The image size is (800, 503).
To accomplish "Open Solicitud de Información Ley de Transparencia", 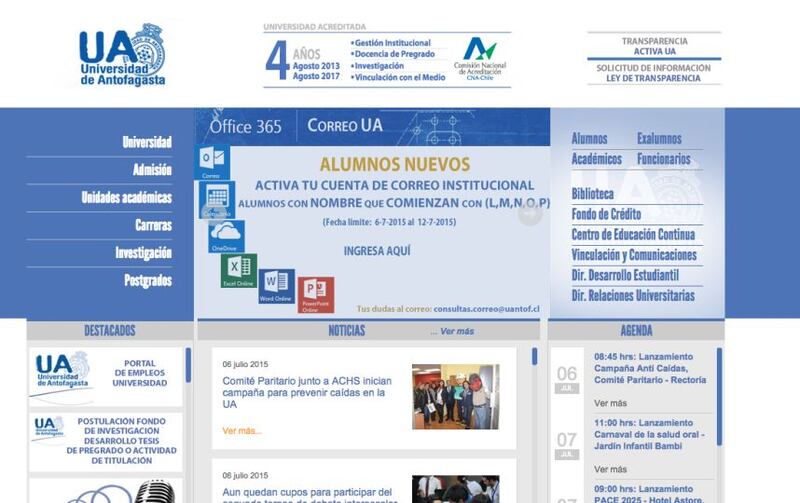I will 654,73.
